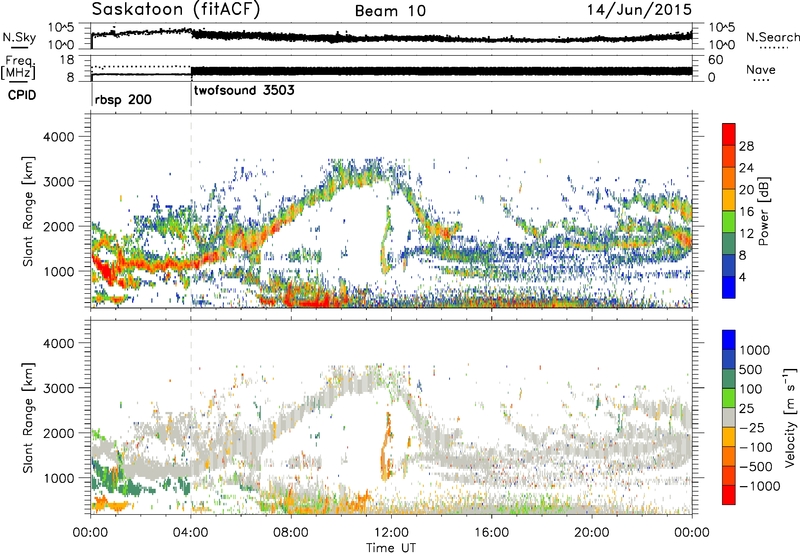The image size is (800, 554).
Task: Click the 'Slant Range [km]' label of power panel
Action: tap(28, 211)
